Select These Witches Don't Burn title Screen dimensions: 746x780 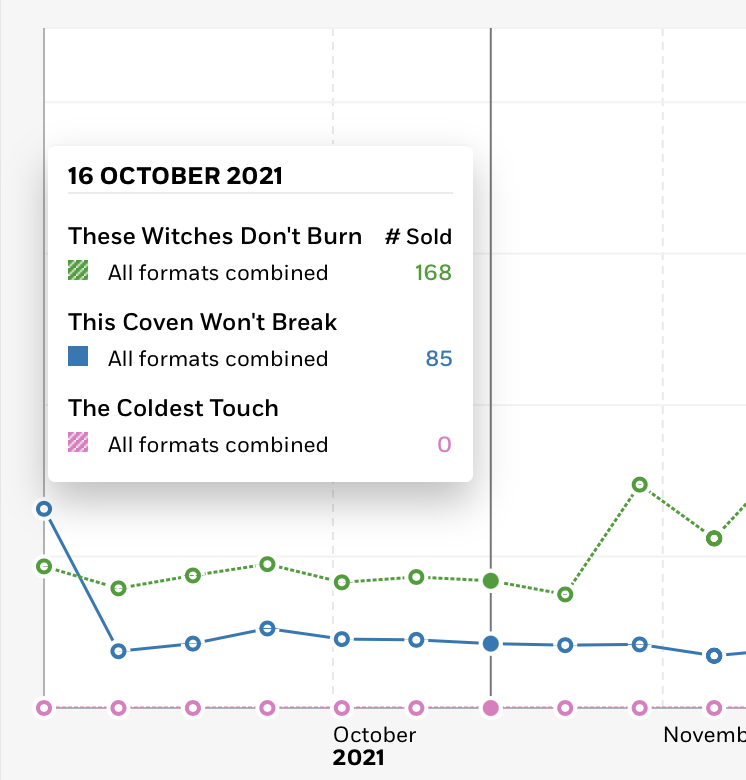click(215, 236)
